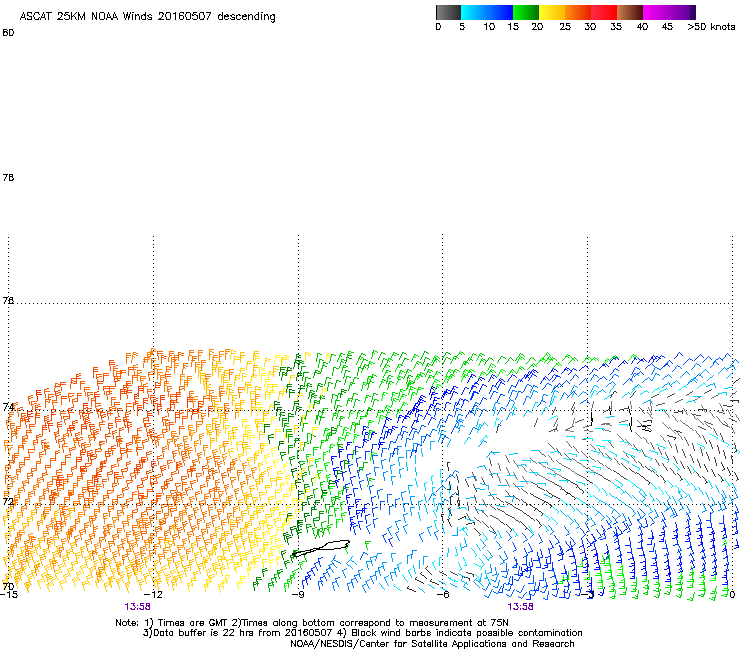Click the 'NOAA/NESDIS/Center for Satellite Applications' credit line
Screen dimensions: 740x650
432,644
